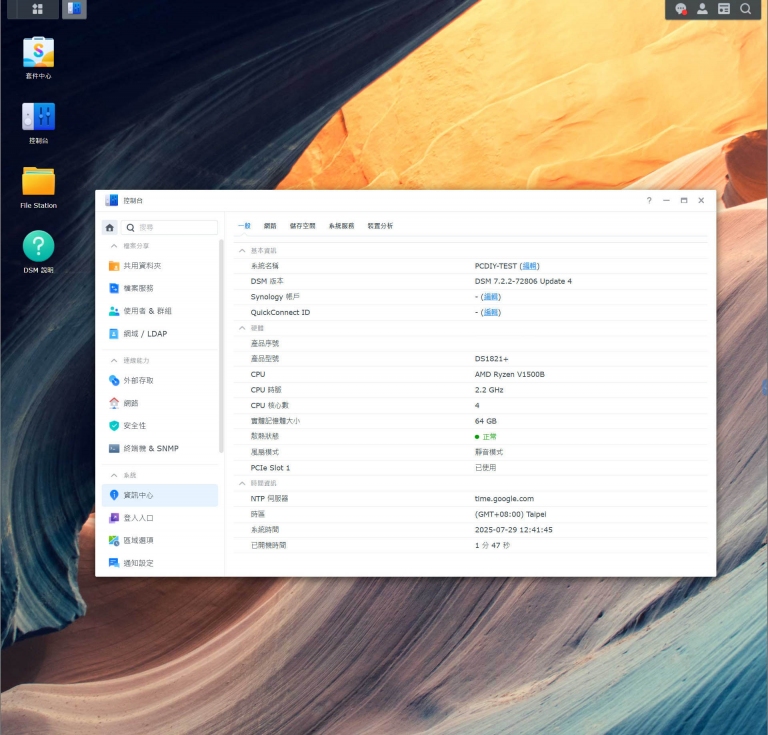
Task: Click the 2.2 GHz CPU clock value
Action: (x=489, y=390)
